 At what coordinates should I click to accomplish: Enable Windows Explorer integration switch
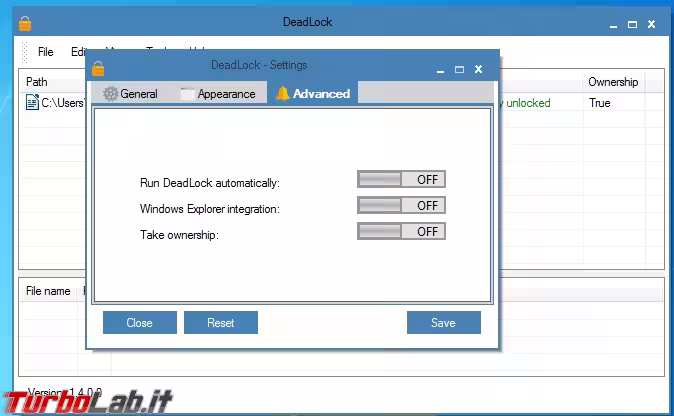[x=401, y=206]
